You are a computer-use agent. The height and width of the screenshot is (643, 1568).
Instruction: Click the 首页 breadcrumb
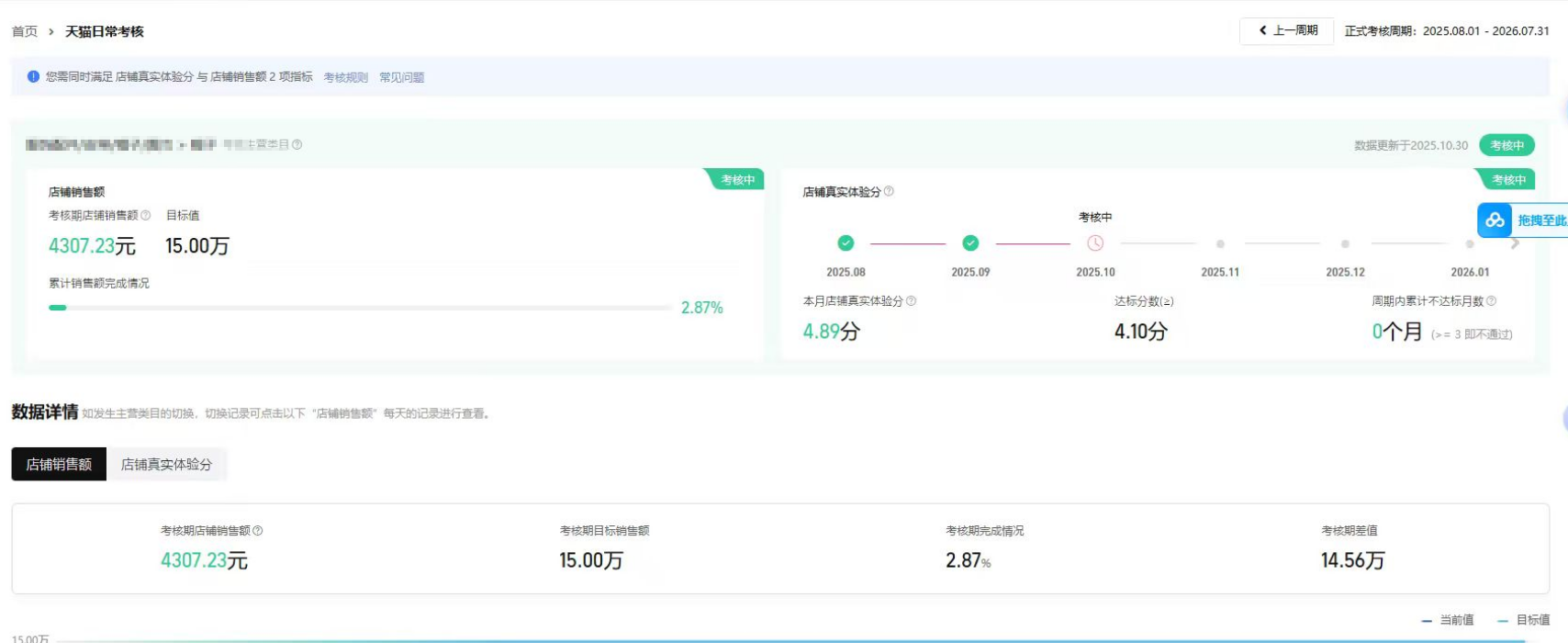click(x=25, y=32)
